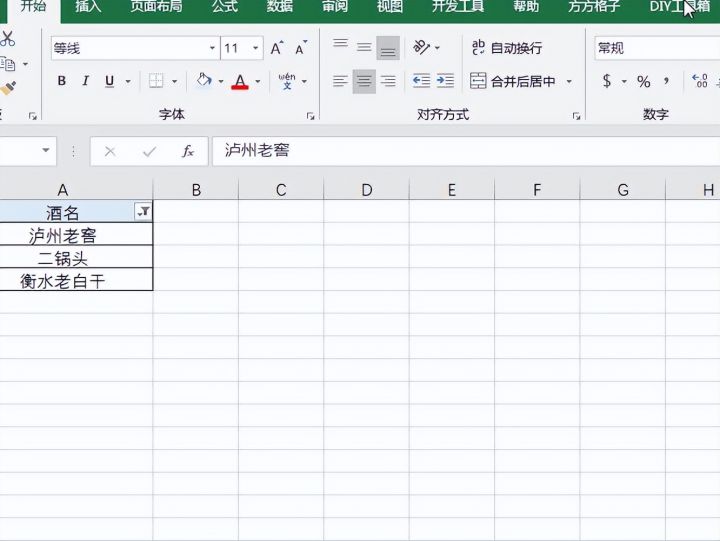This screenshot has width=720, height=541.
Task: Switch to the 审阅 tab
Action: coord(334,6)
